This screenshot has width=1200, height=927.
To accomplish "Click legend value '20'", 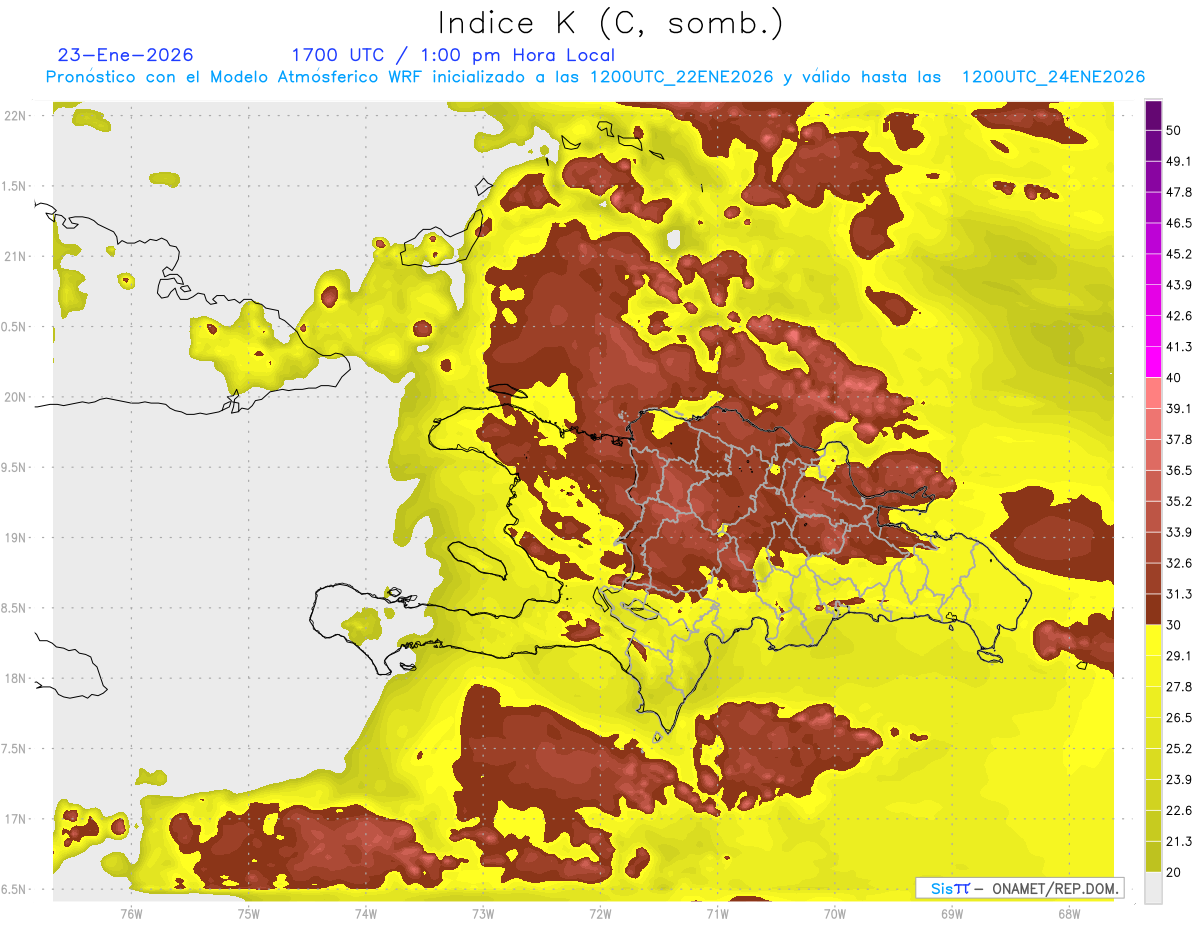I will click(x=1174, y=872).
